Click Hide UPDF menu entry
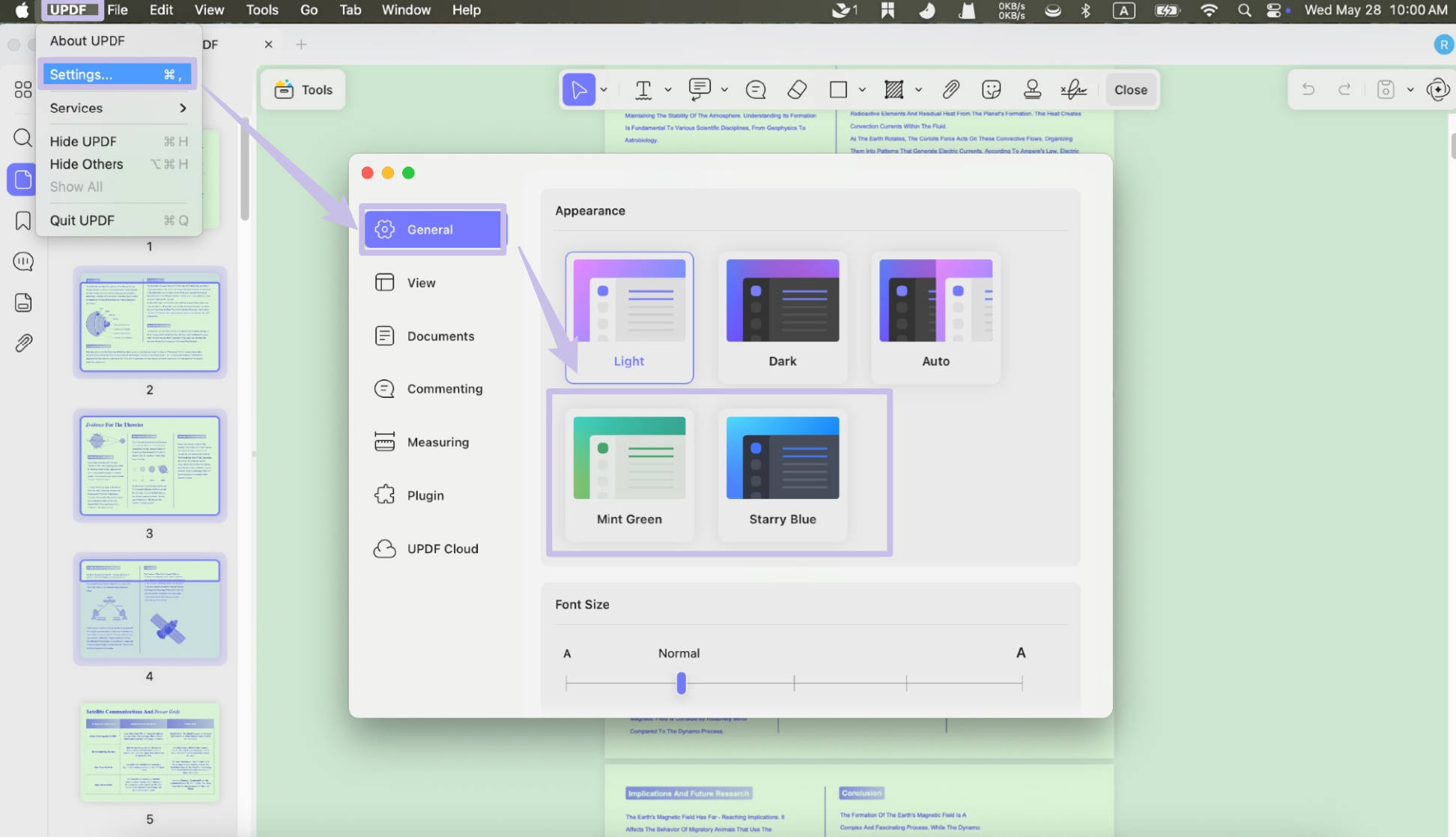 (x=118, y=142)
